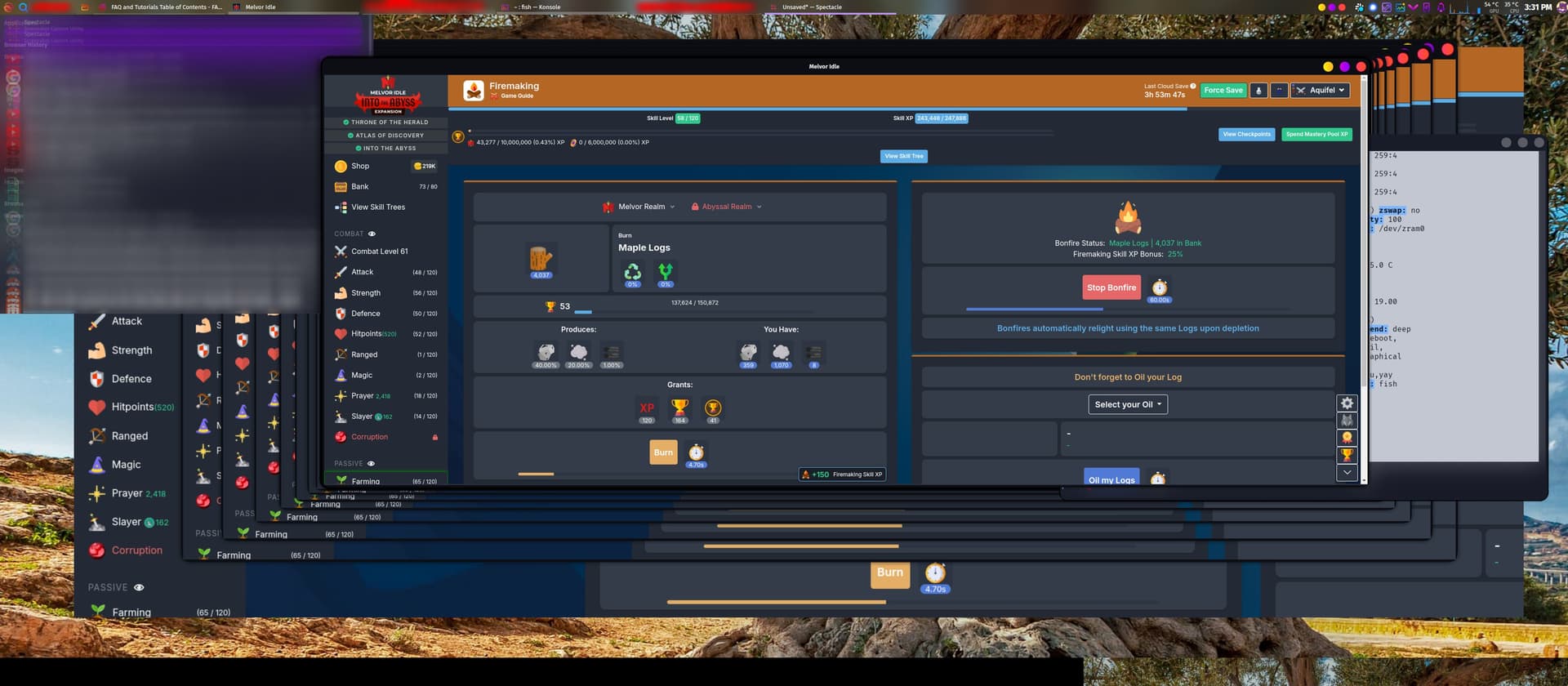Click the mastery pool trophy icon
This screenshot has width=1568, height=686.
pyautogui.click(x=458, y=136)
